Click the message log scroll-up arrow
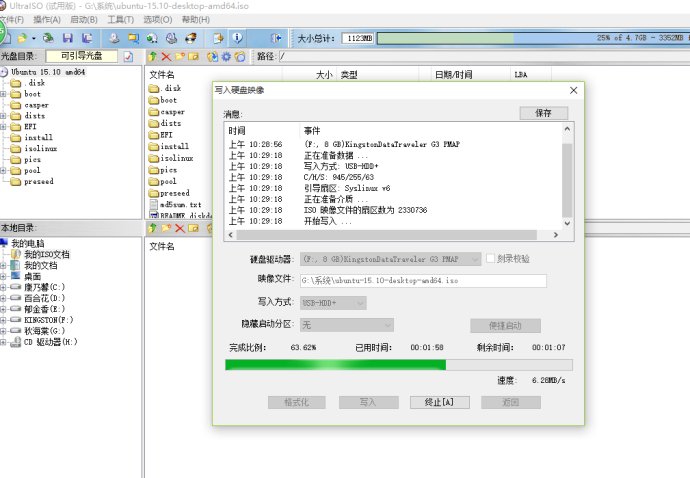This screenshot has width=690, height=478. [567, 129]
